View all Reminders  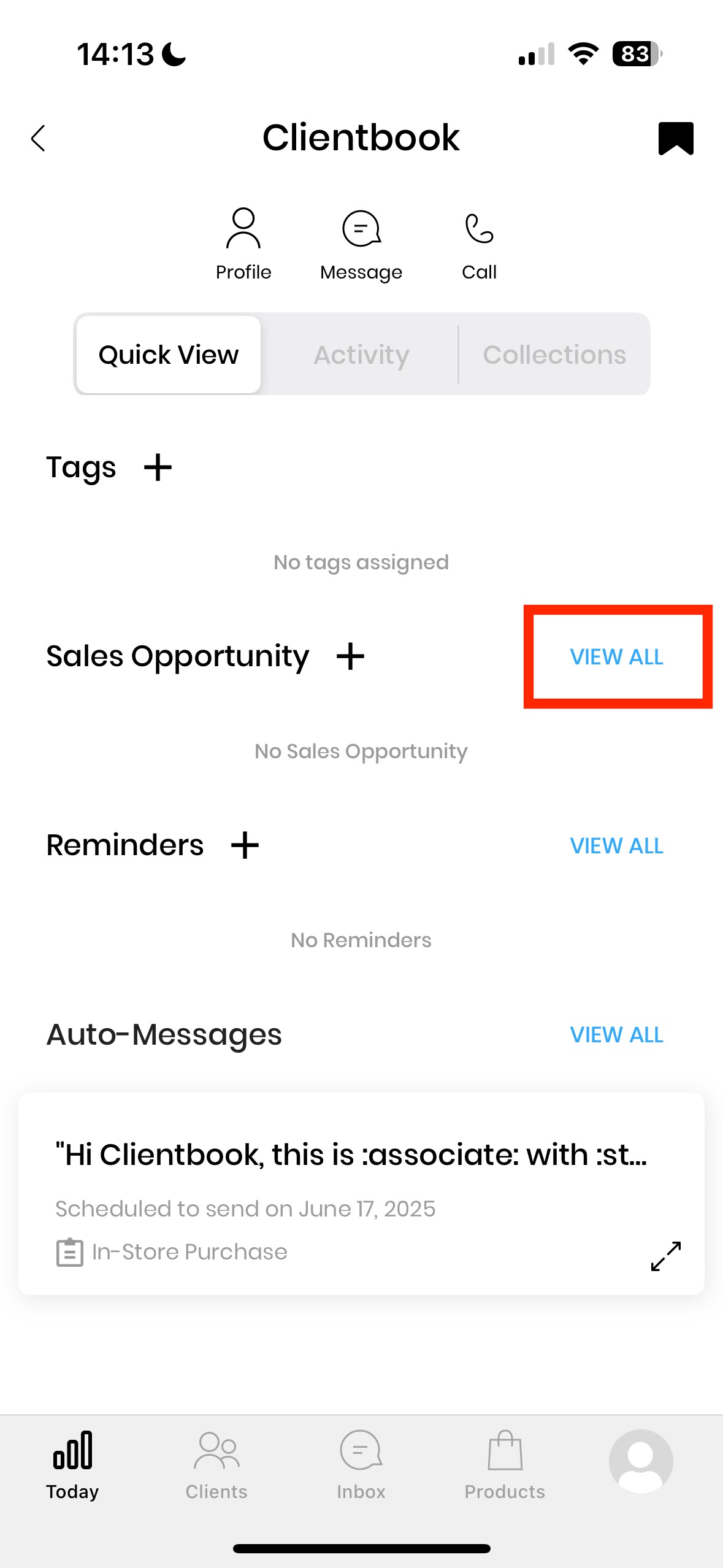tap(616, 846)
